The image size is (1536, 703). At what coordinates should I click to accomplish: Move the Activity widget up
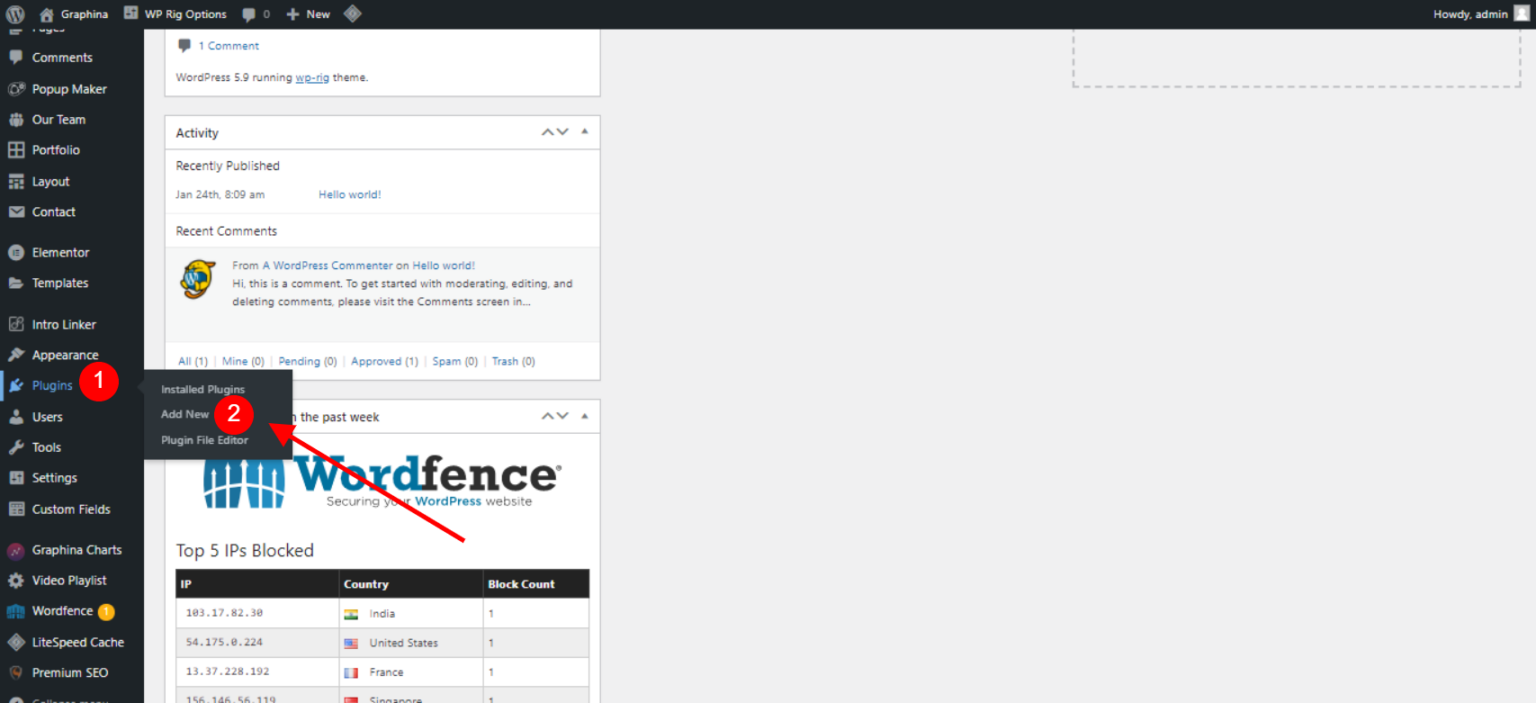pyautogui.click(x=547, y=131)
